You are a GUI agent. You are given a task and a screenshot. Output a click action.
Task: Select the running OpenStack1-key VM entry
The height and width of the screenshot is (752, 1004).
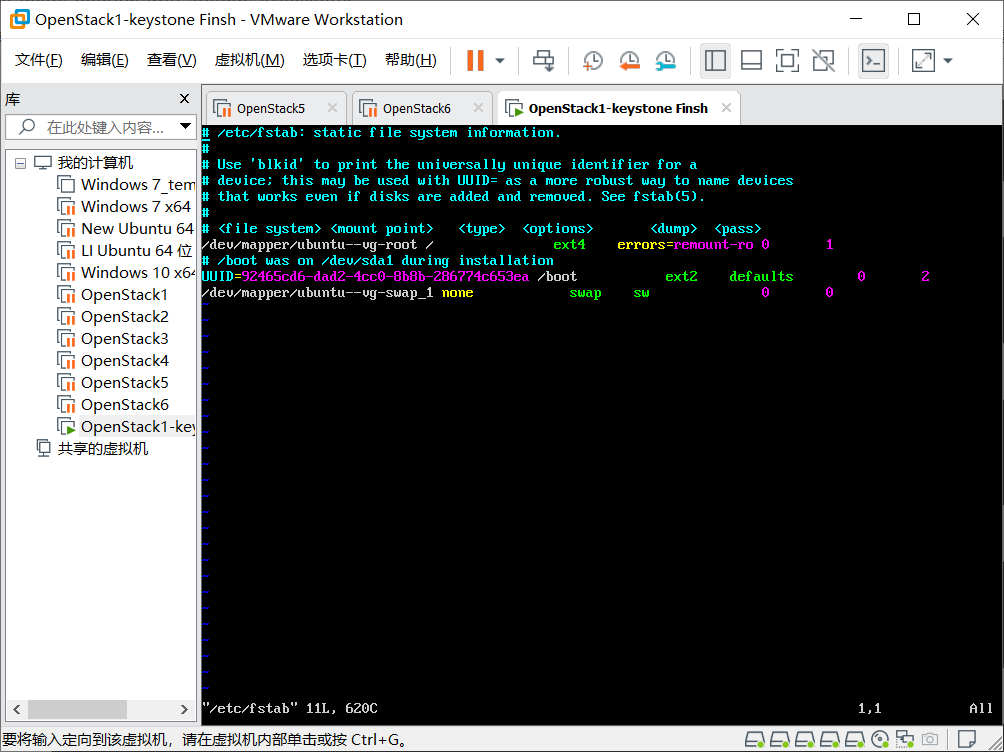pos(138,427)
